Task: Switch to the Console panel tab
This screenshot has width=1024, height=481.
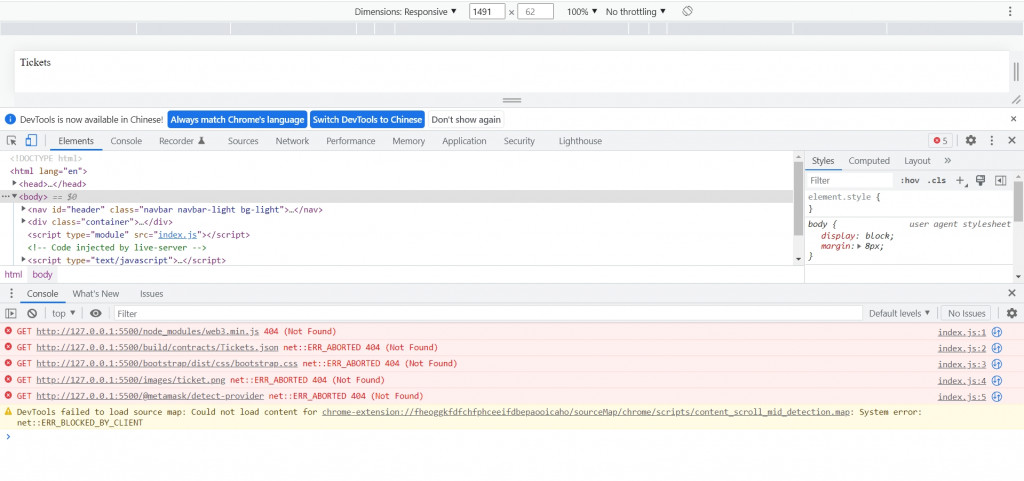Action: click(x=126, y=141)
